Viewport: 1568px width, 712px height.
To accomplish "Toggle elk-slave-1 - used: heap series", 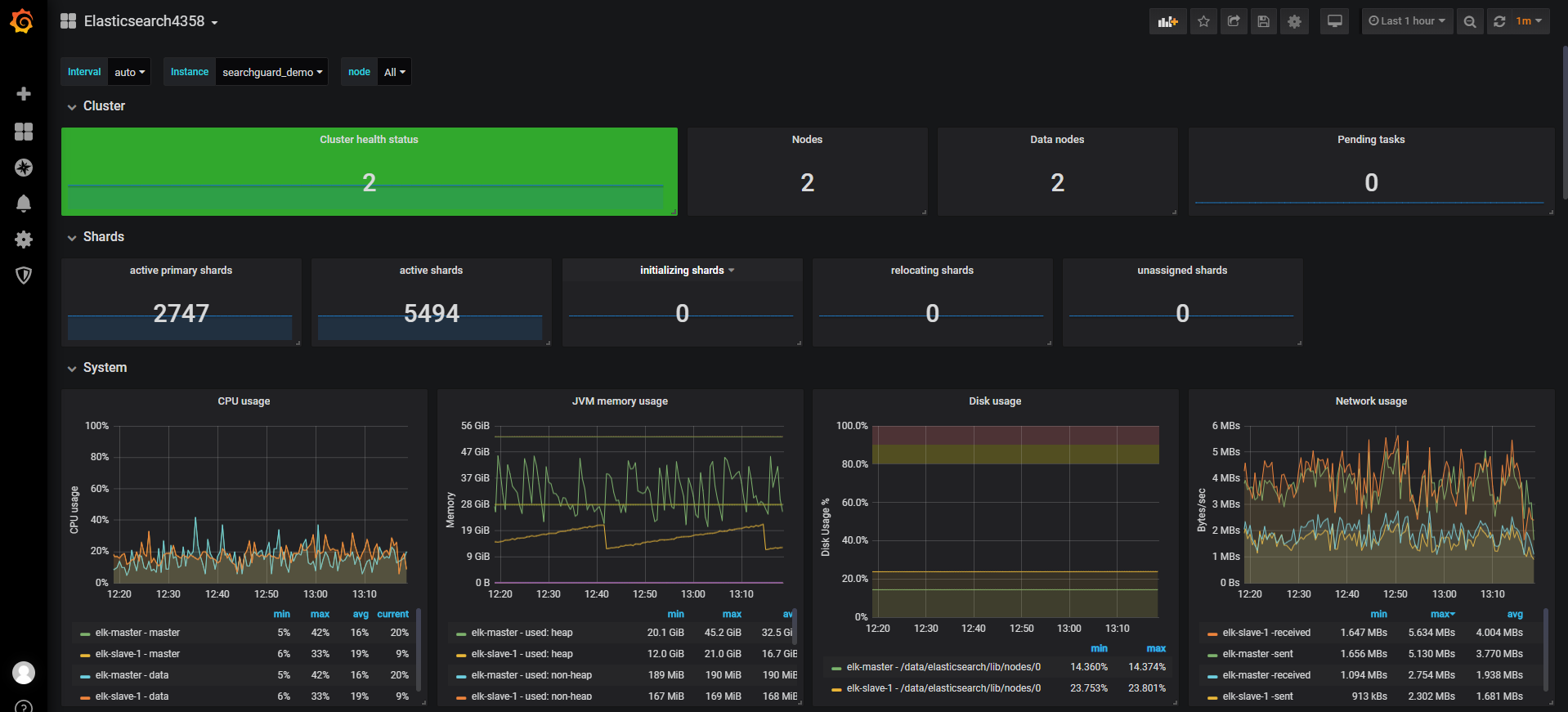I will (522, 654).
